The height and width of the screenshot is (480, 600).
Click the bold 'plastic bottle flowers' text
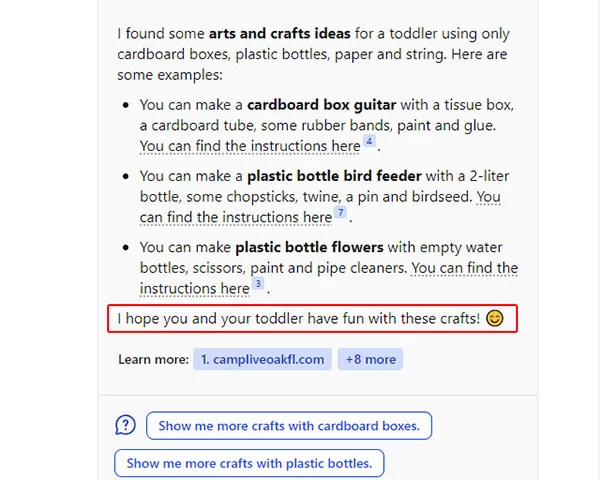(309, 247)
